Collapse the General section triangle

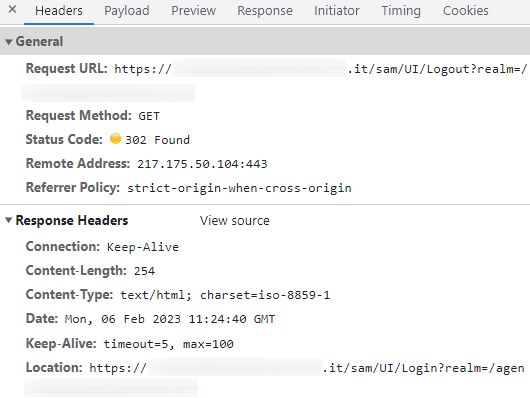pos(9,42)
